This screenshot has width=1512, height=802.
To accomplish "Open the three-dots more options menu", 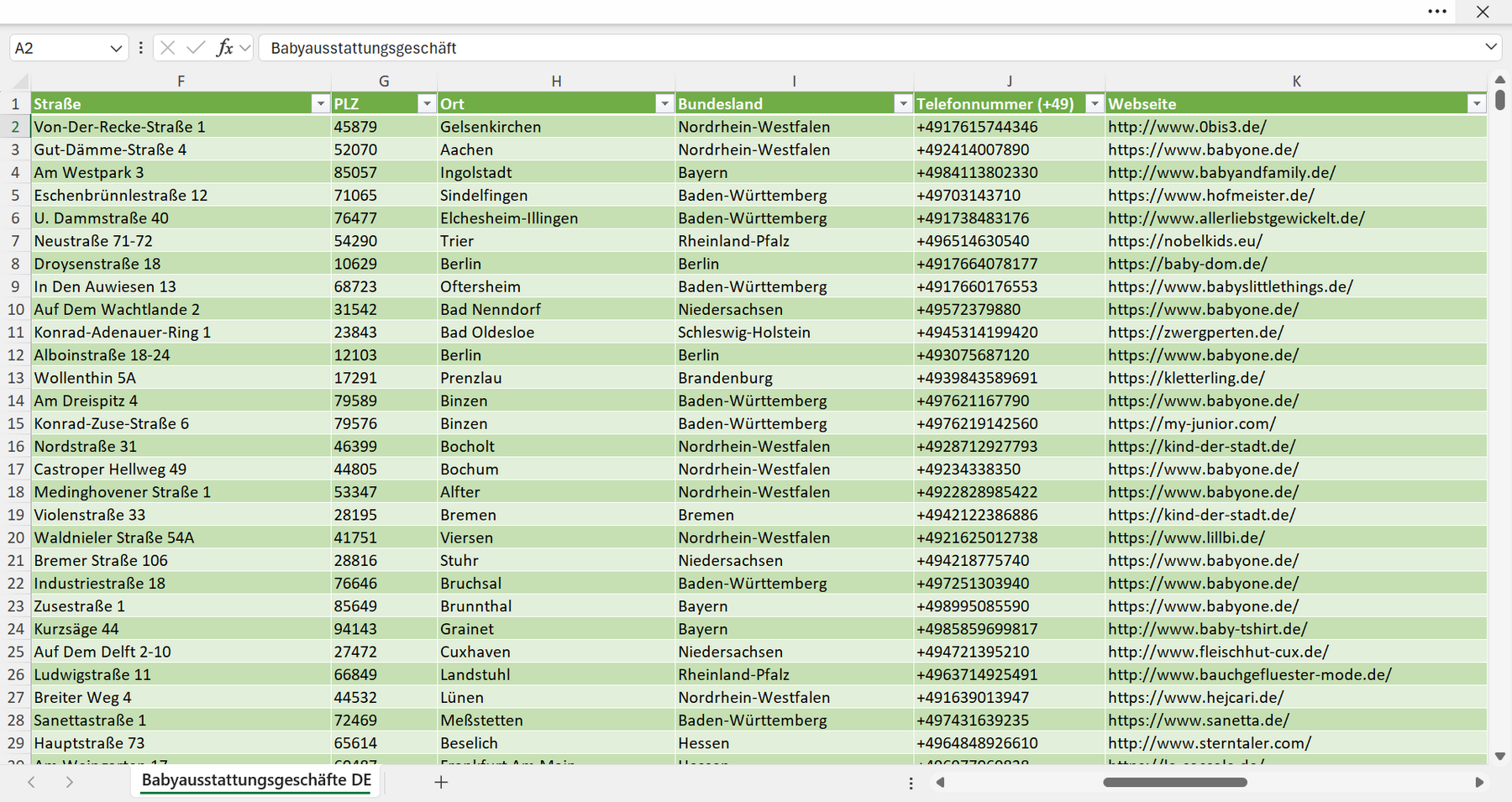I will [1437, 12].
